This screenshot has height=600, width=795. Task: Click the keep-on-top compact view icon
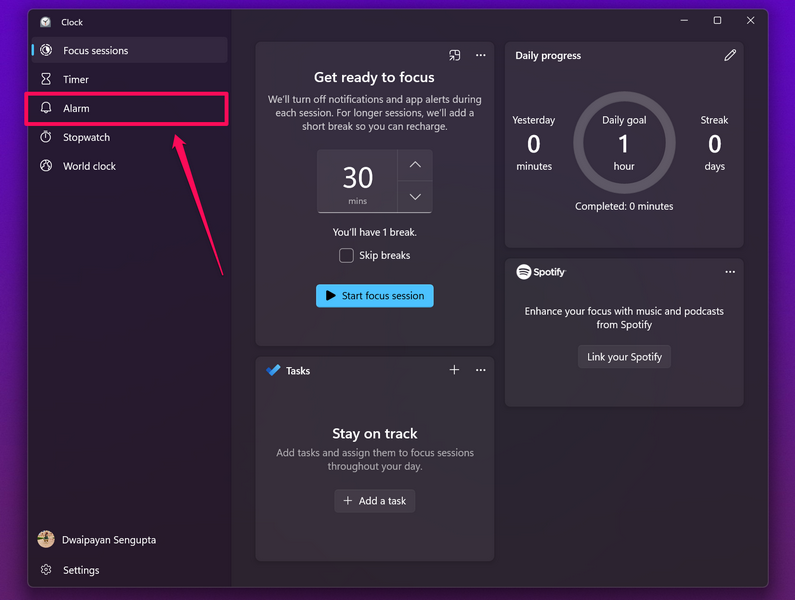[x=455, y=56]
